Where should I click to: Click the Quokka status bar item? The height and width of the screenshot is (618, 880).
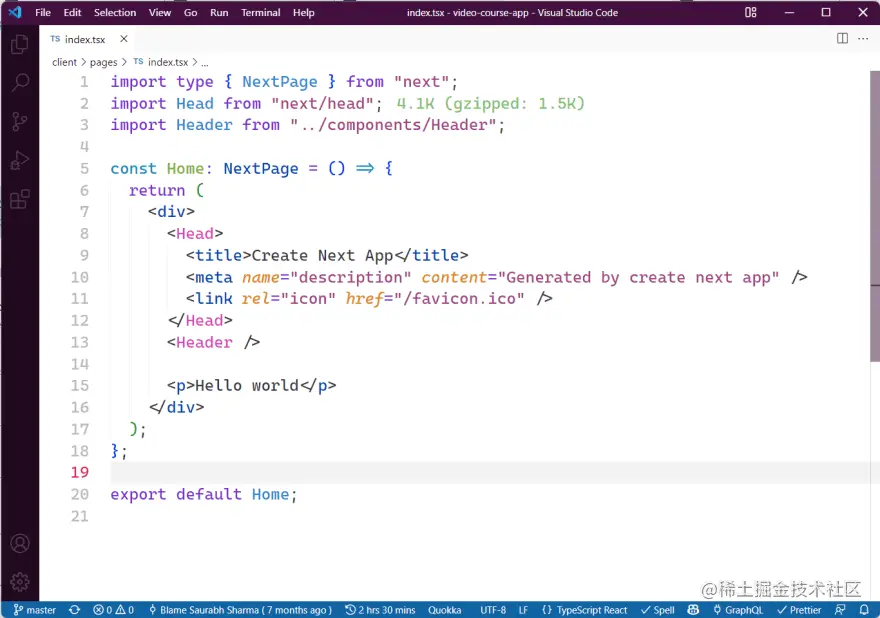444,610
